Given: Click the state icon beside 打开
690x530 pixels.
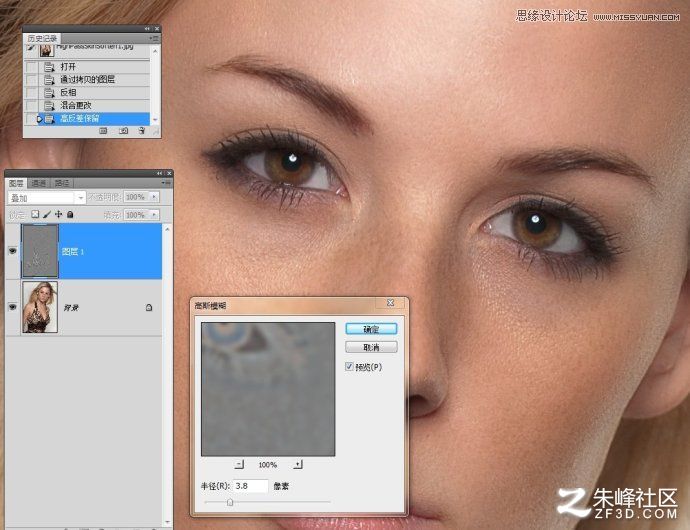Looking at the screenshot, I should (x=49, y=67).
